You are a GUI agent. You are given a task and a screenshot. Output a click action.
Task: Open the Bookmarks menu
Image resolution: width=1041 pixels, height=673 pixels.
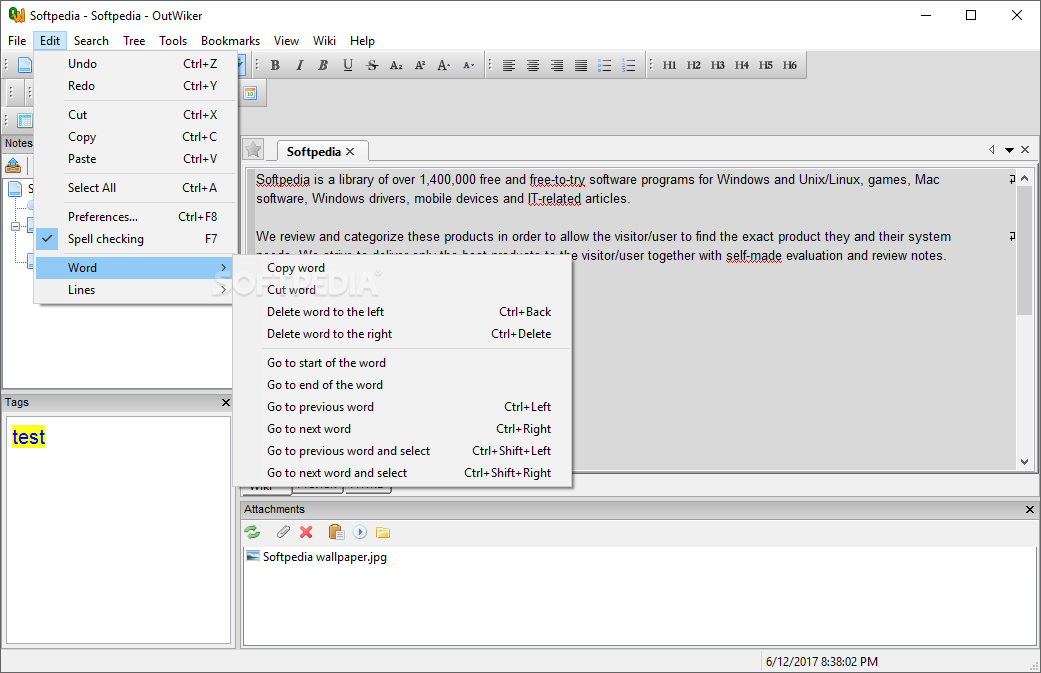pos(230,40)
